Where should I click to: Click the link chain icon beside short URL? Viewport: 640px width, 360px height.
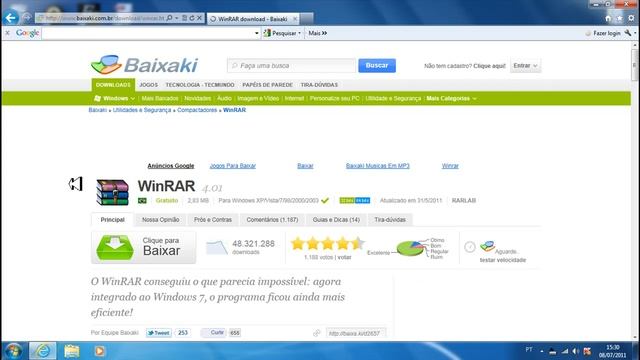317,333
